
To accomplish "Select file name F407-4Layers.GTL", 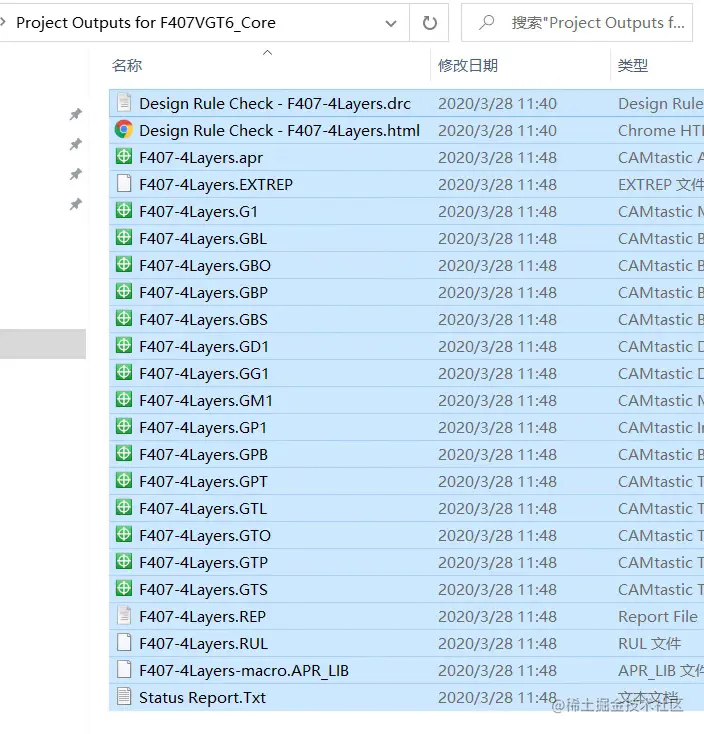I will (x=203, y=508).
